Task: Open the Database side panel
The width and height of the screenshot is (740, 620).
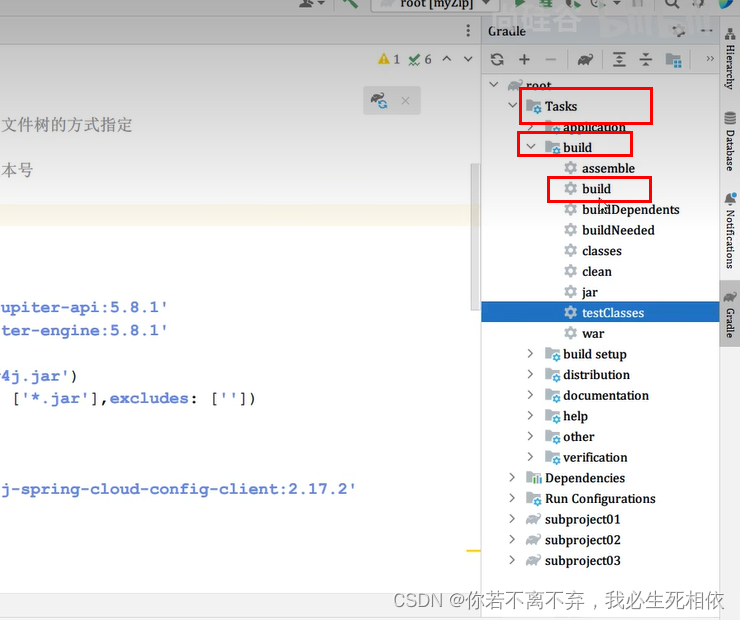Action: pos(730,141)
